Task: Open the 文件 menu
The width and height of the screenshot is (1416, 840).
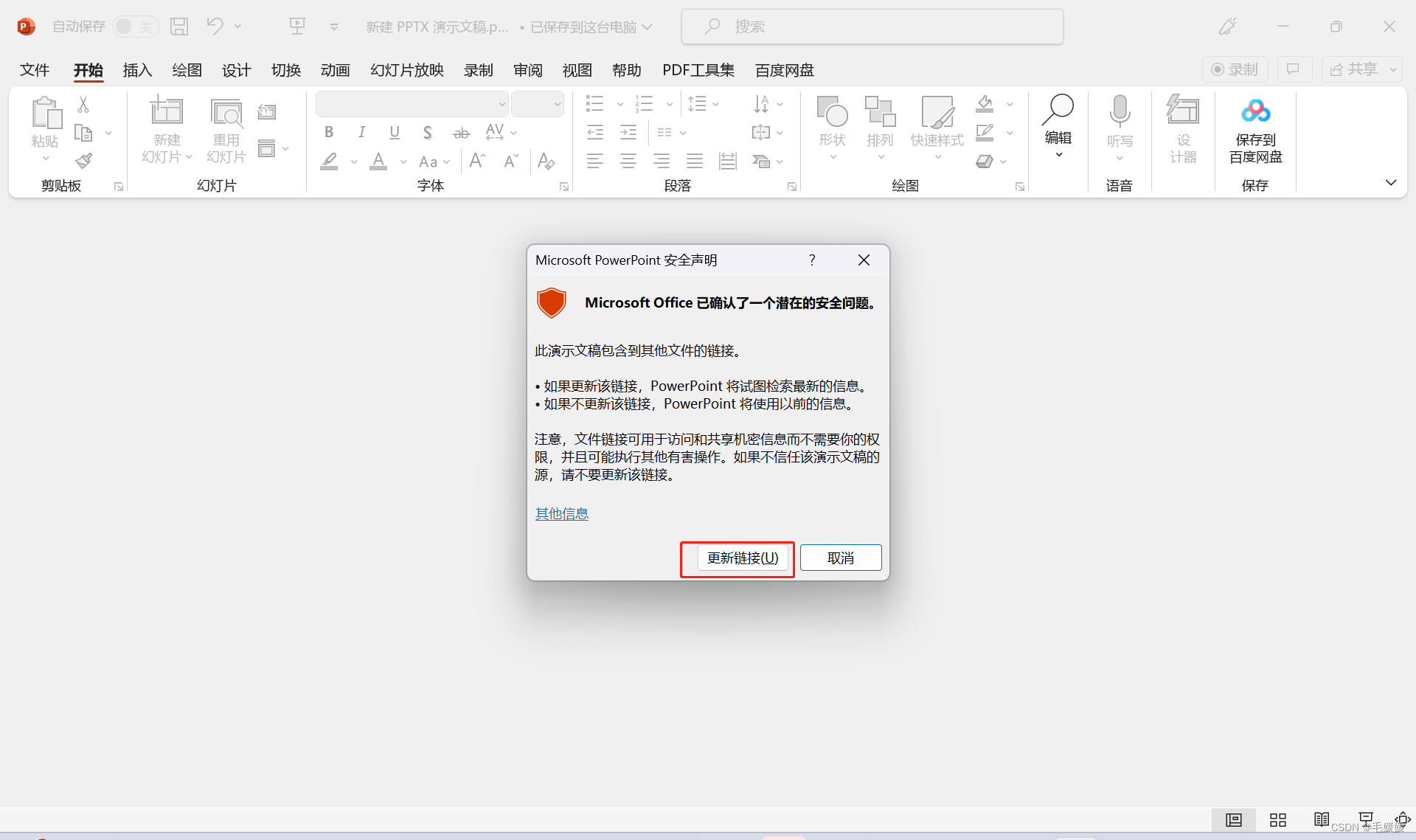Action: click(x=35, y=70)
